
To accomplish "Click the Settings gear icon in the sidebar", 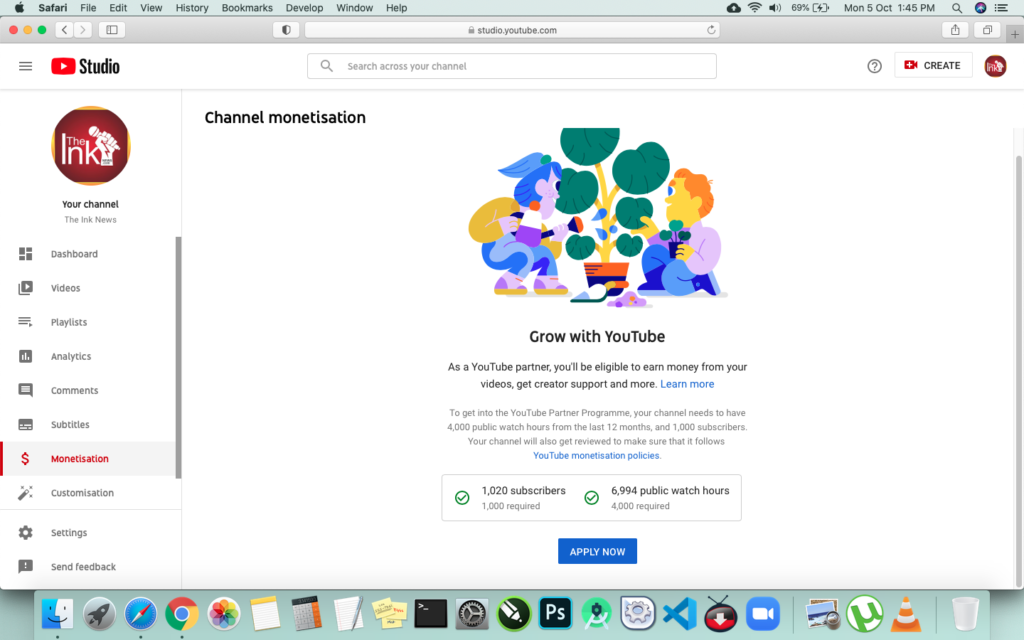I will [x=25, y=533].
